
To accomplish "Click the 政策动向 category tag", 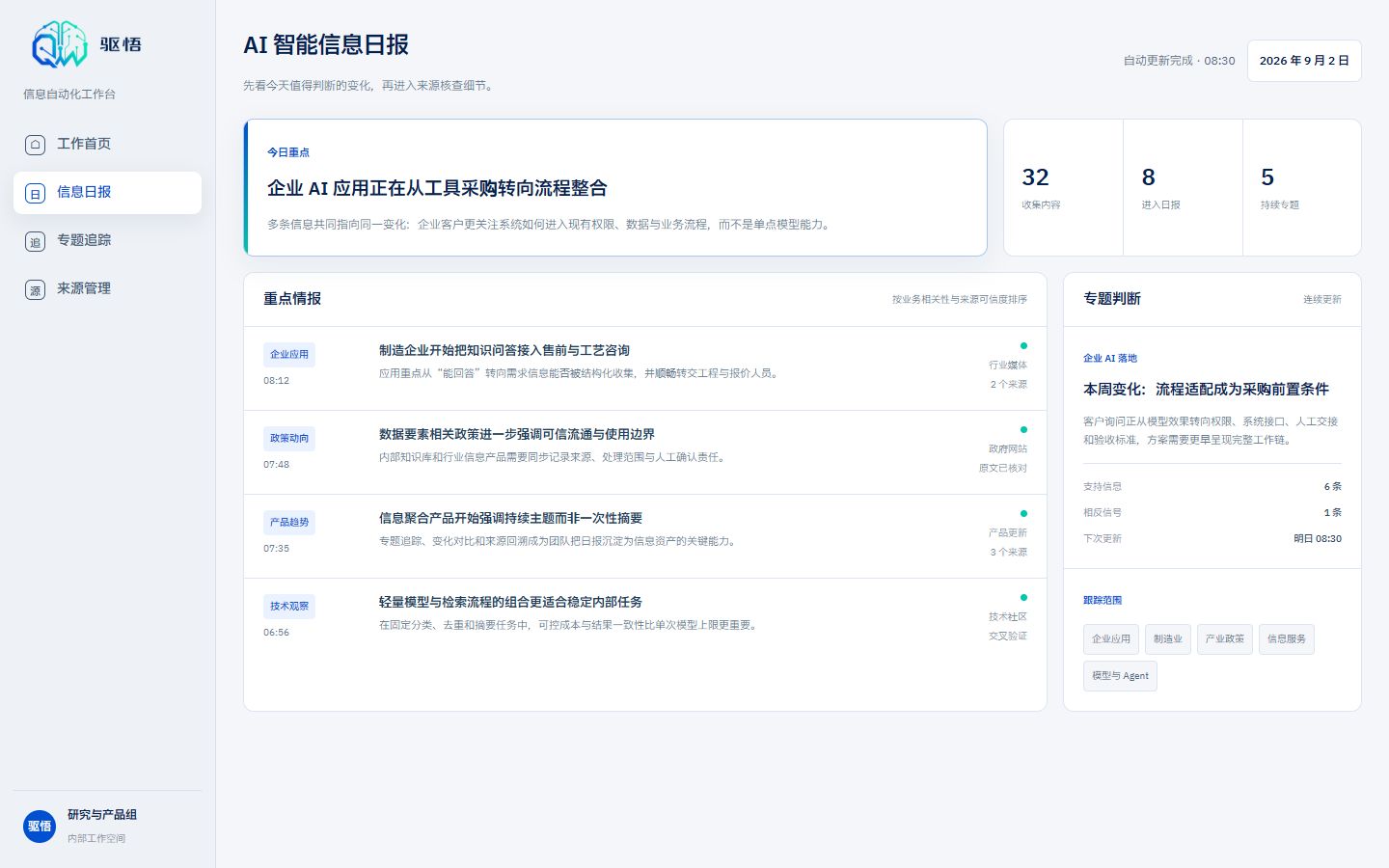I will 289,438.
